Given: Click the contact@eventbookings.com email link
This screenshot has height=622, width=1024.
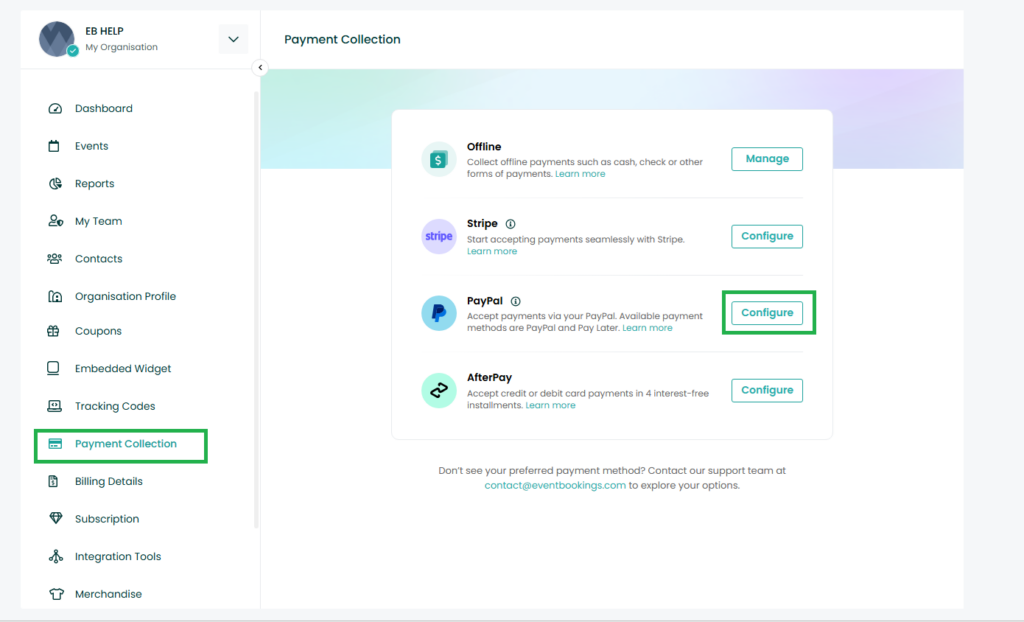Looking at the screenshot, I should [x=555, y=485].
